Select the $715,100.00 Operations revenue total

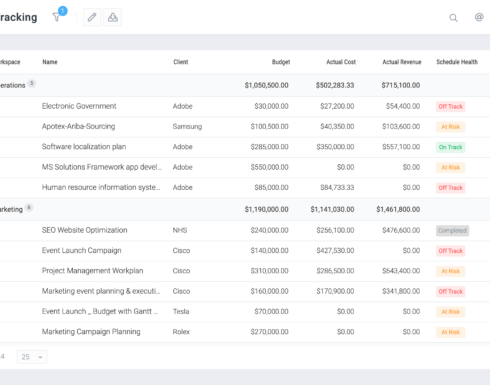401,85
